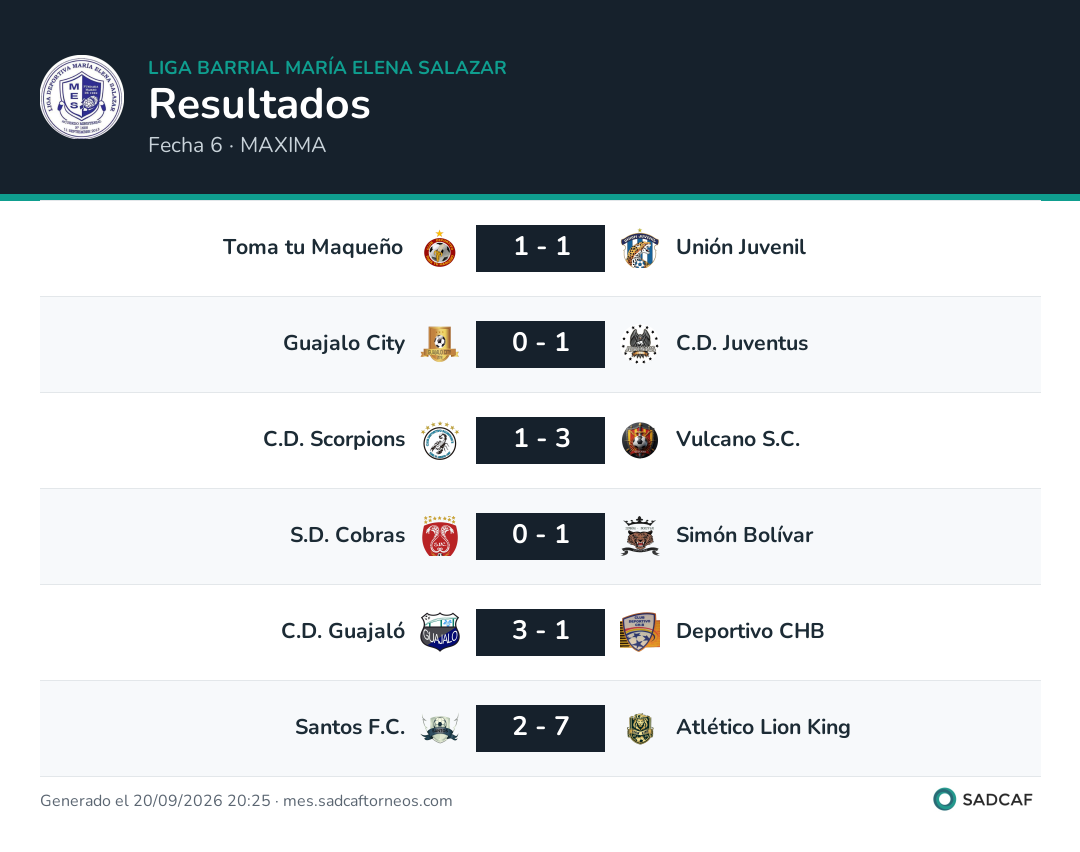Select the S.D. Cobras red badge

[x=439, y=536]
